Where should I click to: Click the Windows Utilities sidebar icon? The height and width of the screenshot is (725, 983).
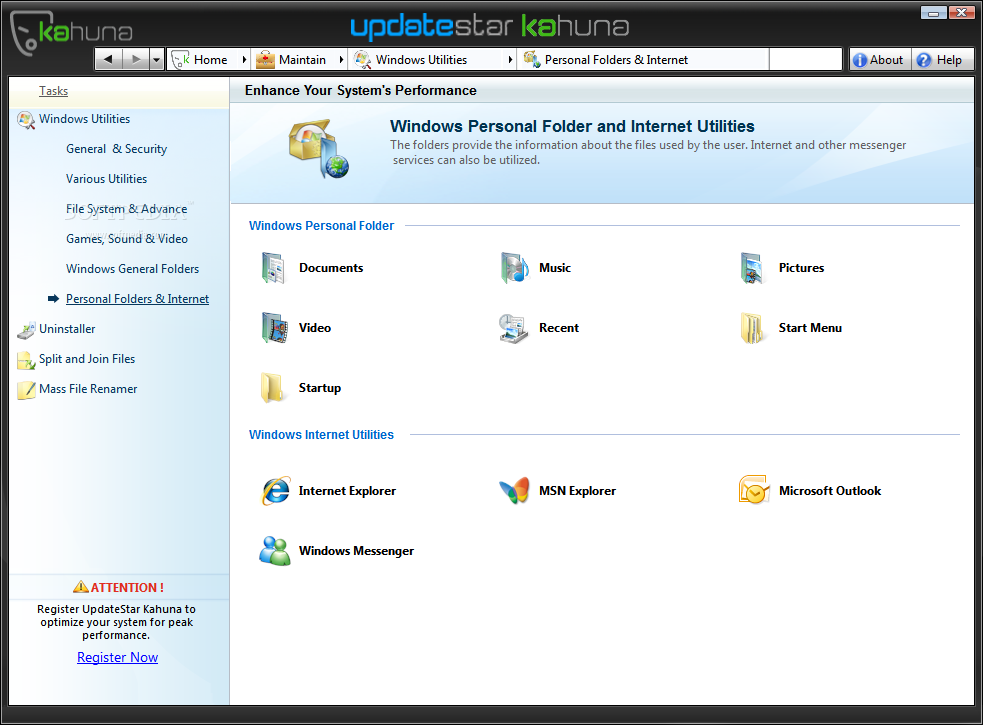[x=26, y=120]
